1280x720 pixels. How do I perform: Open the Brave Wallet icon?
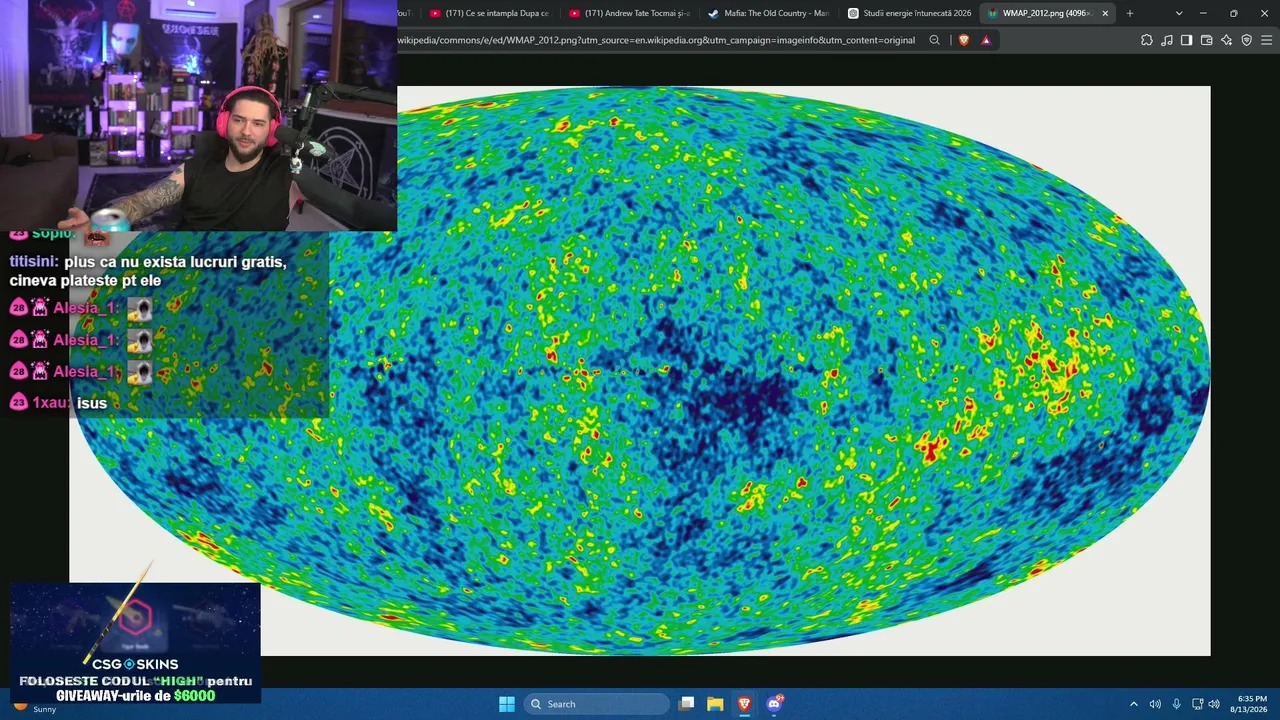(1206, 40)
